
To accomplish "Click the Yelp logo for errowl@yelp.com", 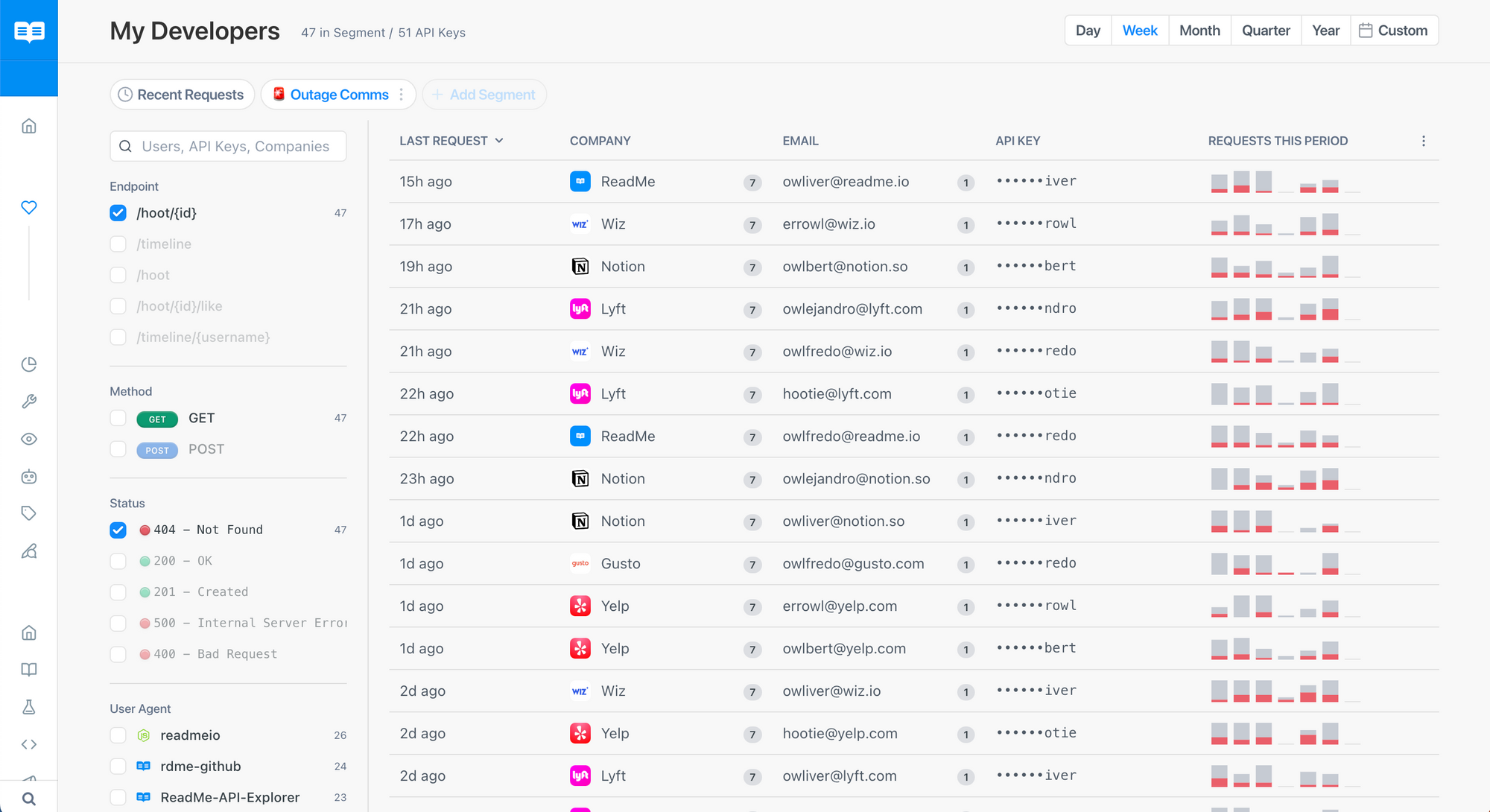I will [x=580, y=606].
